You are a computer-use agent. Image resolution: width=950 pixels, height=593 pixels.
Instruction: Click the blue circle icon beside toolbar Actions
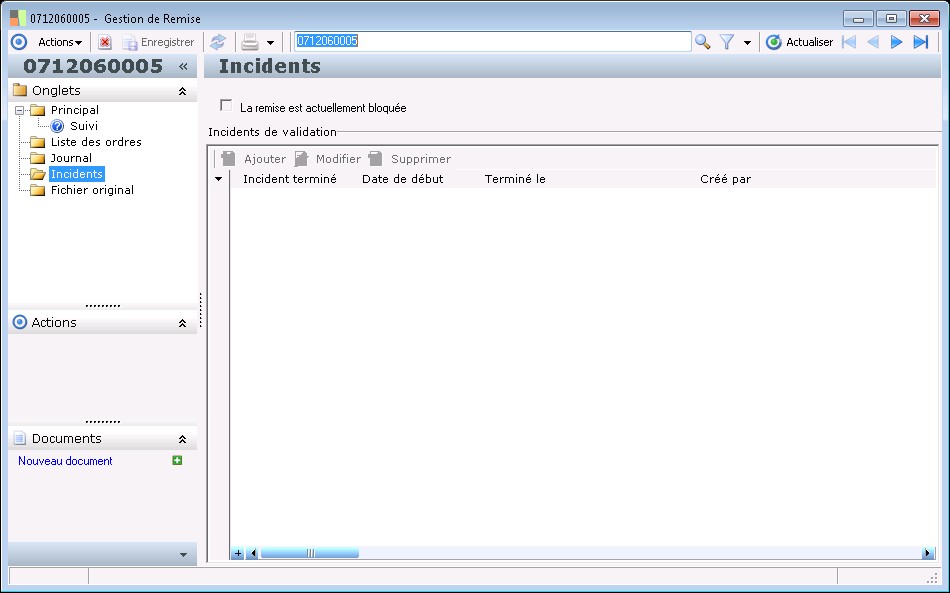point(19,42)
